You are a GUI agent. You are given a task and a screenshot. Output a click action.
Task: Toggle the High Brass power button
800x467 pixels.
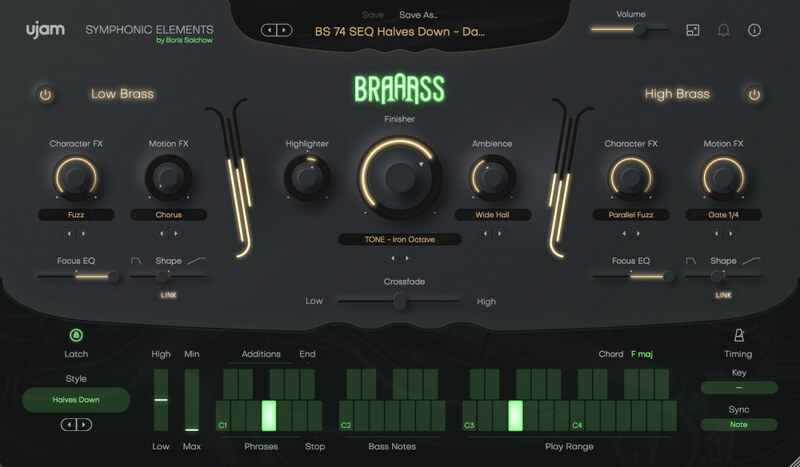click(x=754, y=95)
